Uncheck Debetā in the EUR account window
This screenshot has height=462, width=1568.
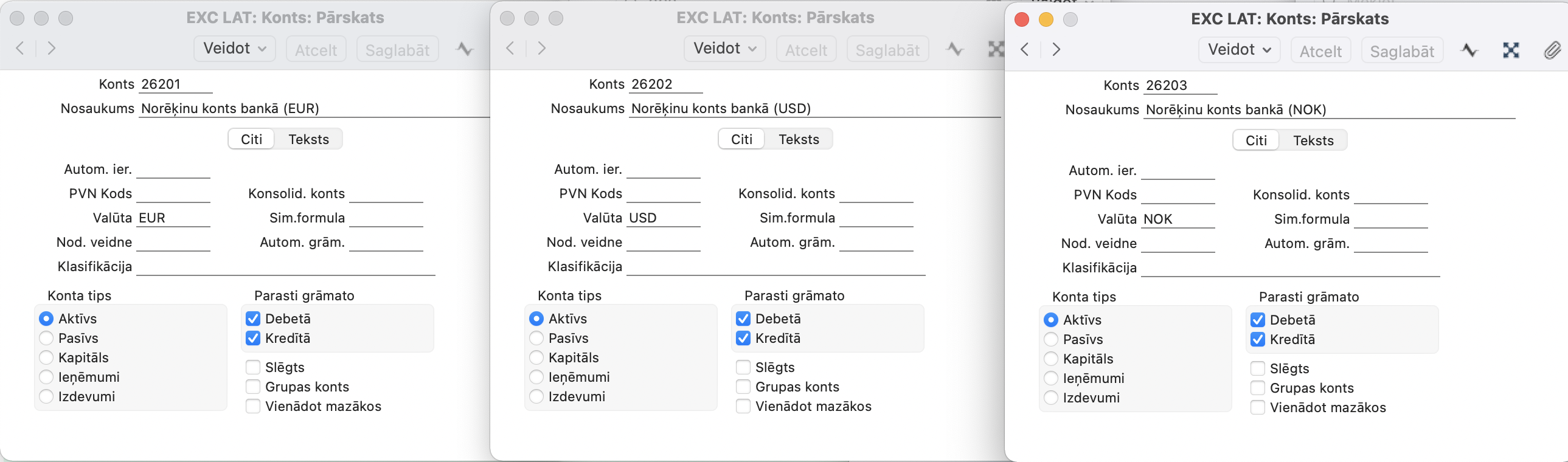click(253, 319)
